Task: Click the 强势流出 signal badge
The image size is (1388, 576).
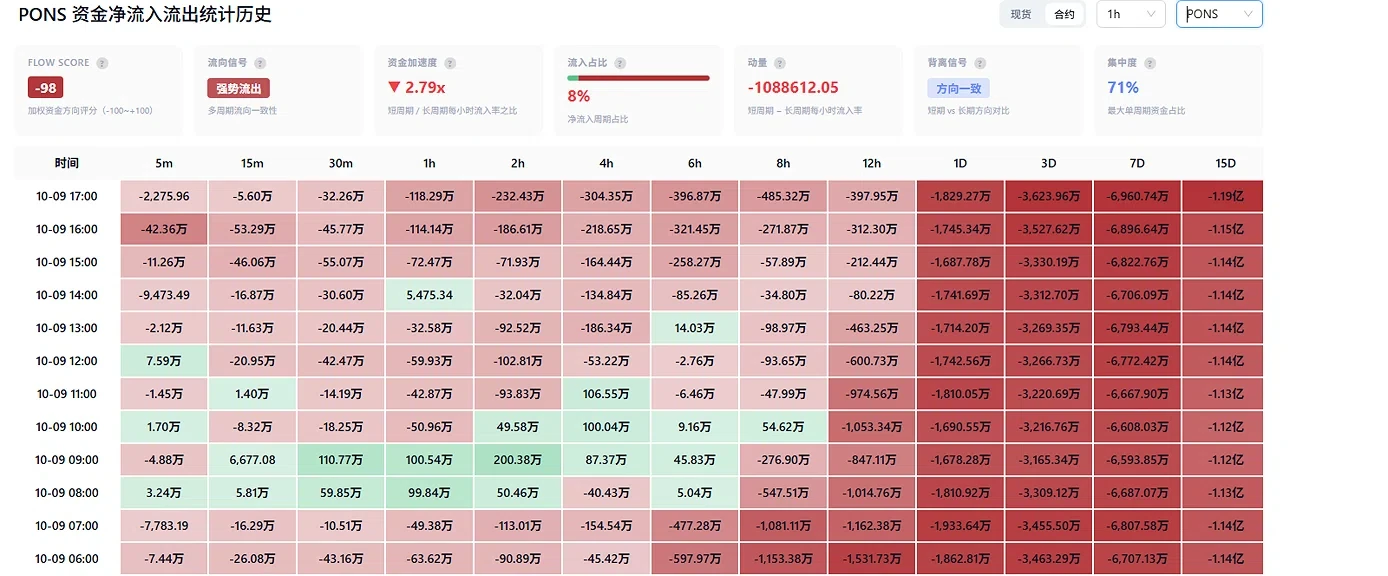Action: click(239, 88)
